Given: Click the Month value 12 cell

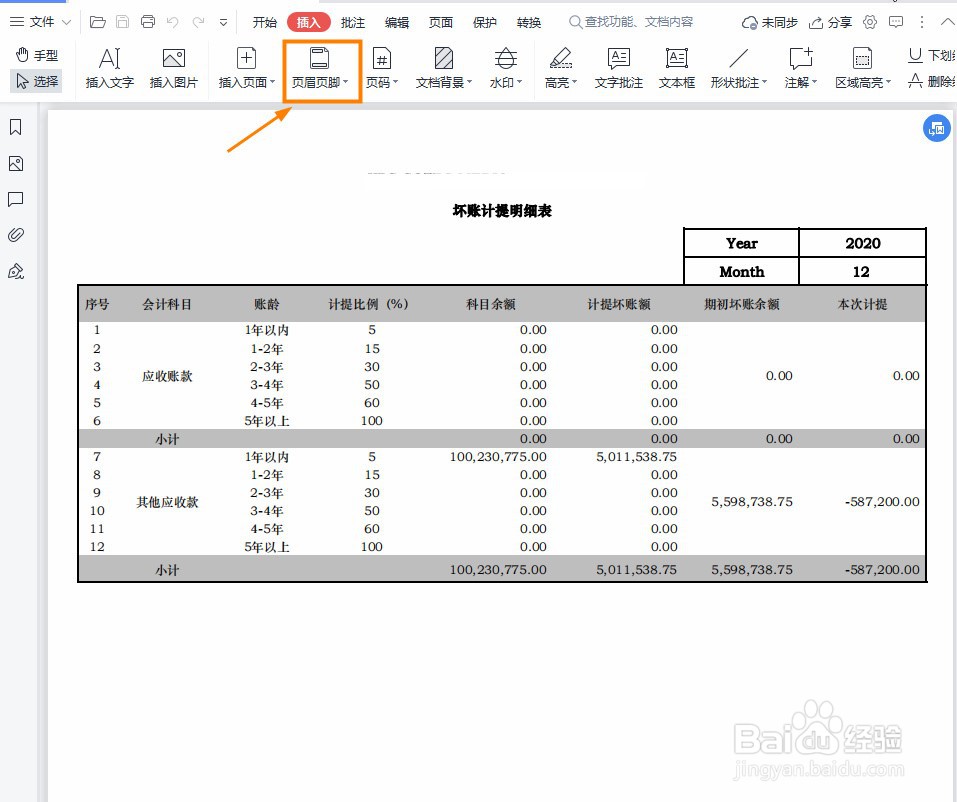Looking at the screenshot, I should pos(862,272).
